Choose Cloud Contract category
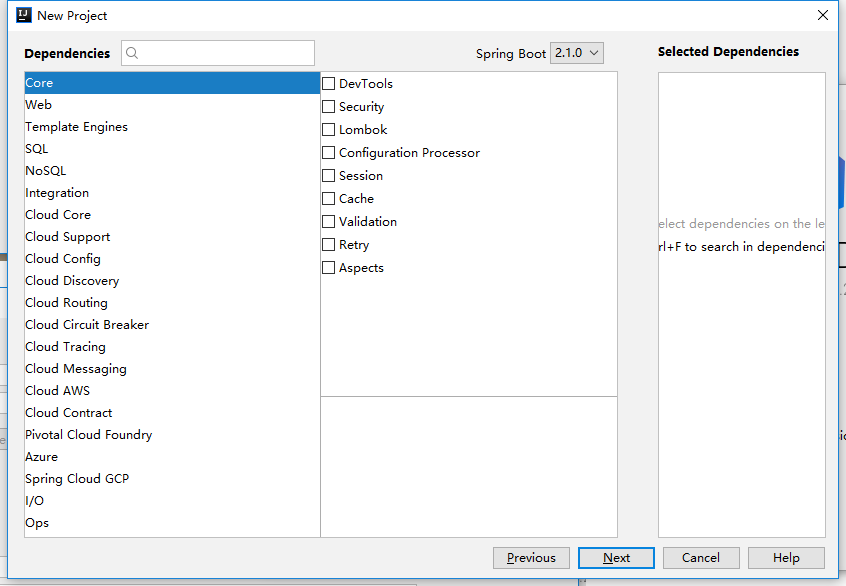This screenshot has height=586, width=846. (172, 413)
